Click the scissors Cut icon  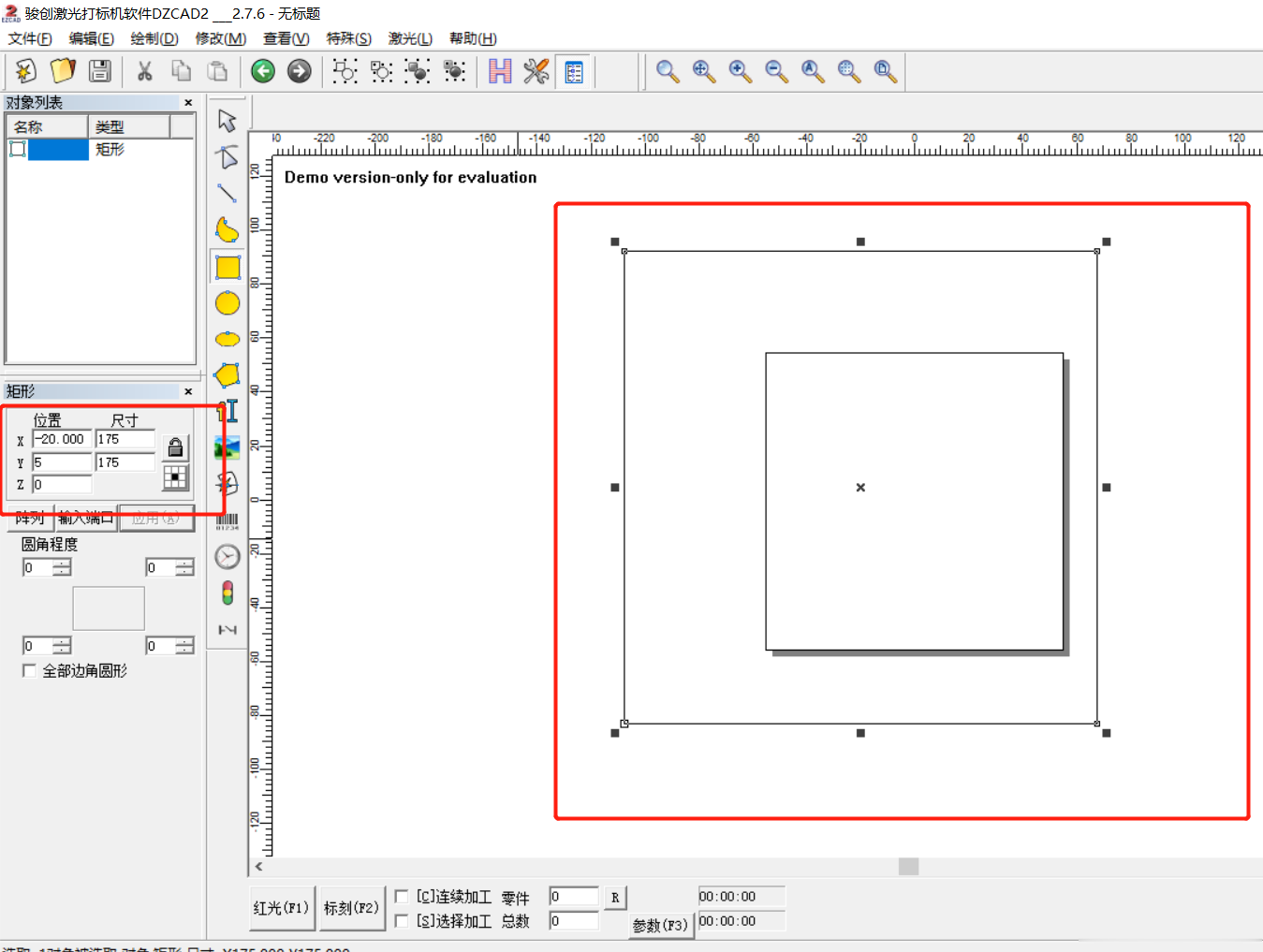point(145,71)
